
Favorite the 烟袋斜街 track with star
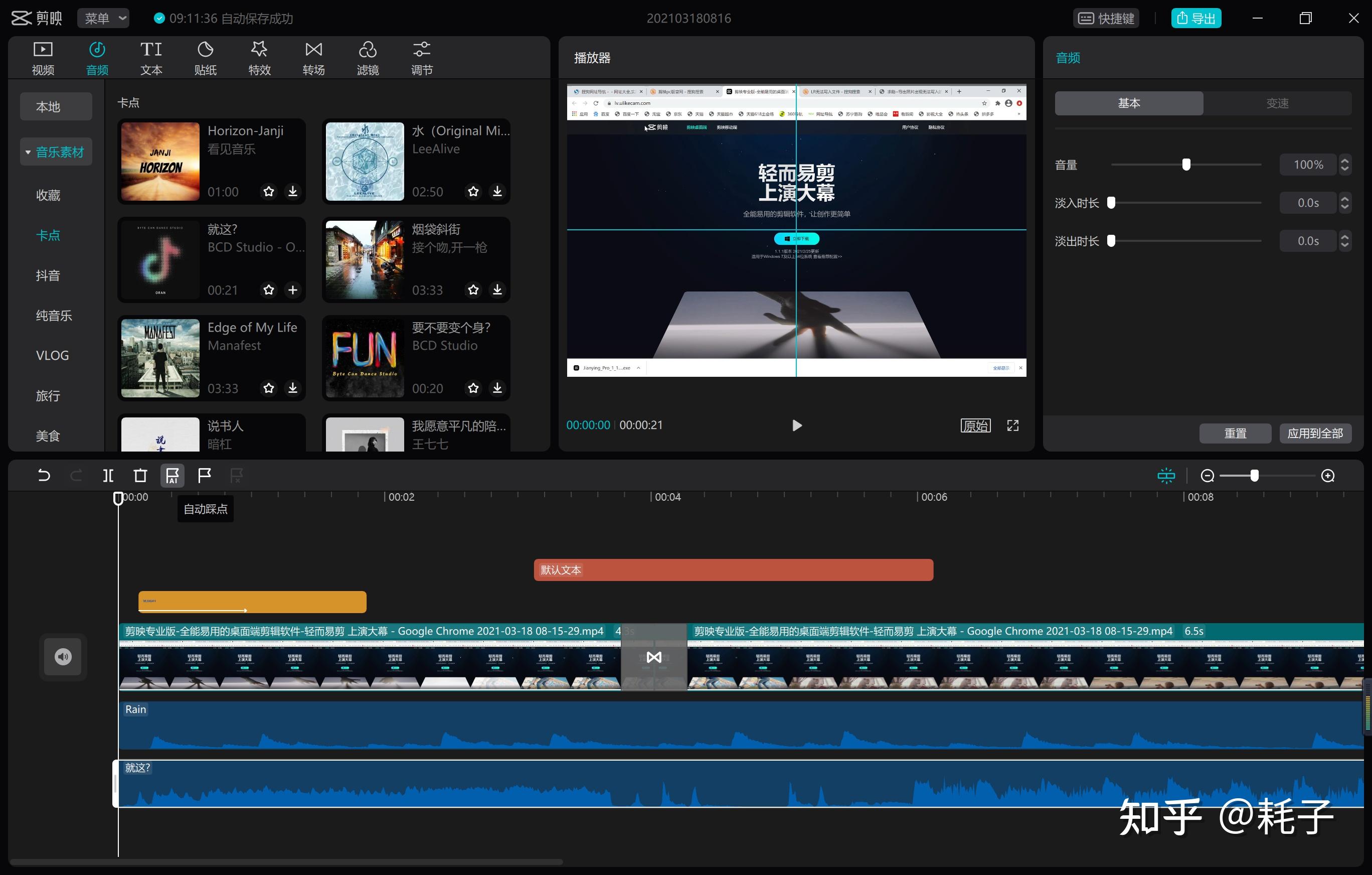click(x=473, y=290)
